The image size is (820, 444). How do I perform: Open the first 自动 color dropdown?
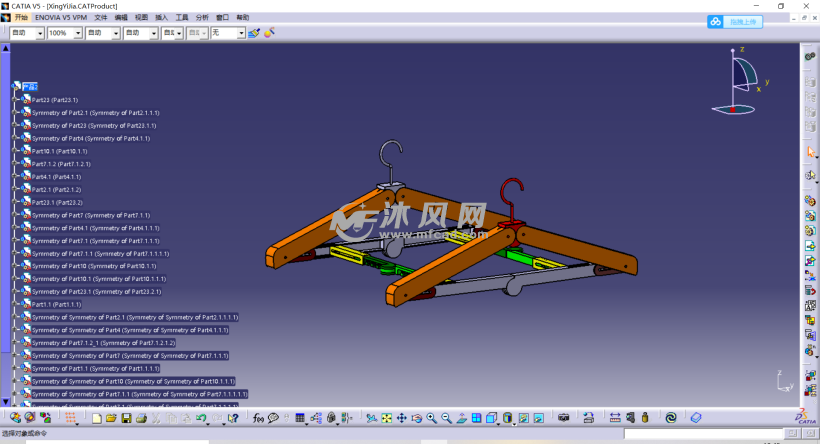(x=39, y=33)
